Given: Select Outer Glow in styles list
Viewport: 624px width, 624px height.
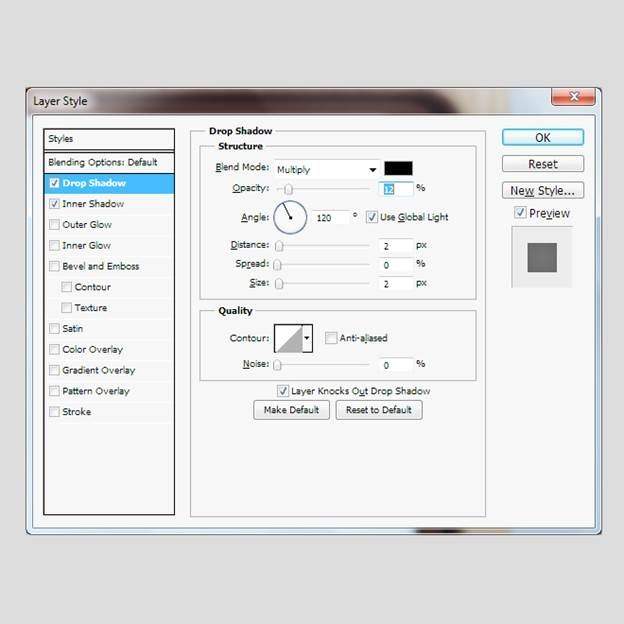Looking at the screenshot, I should [87, 225].
